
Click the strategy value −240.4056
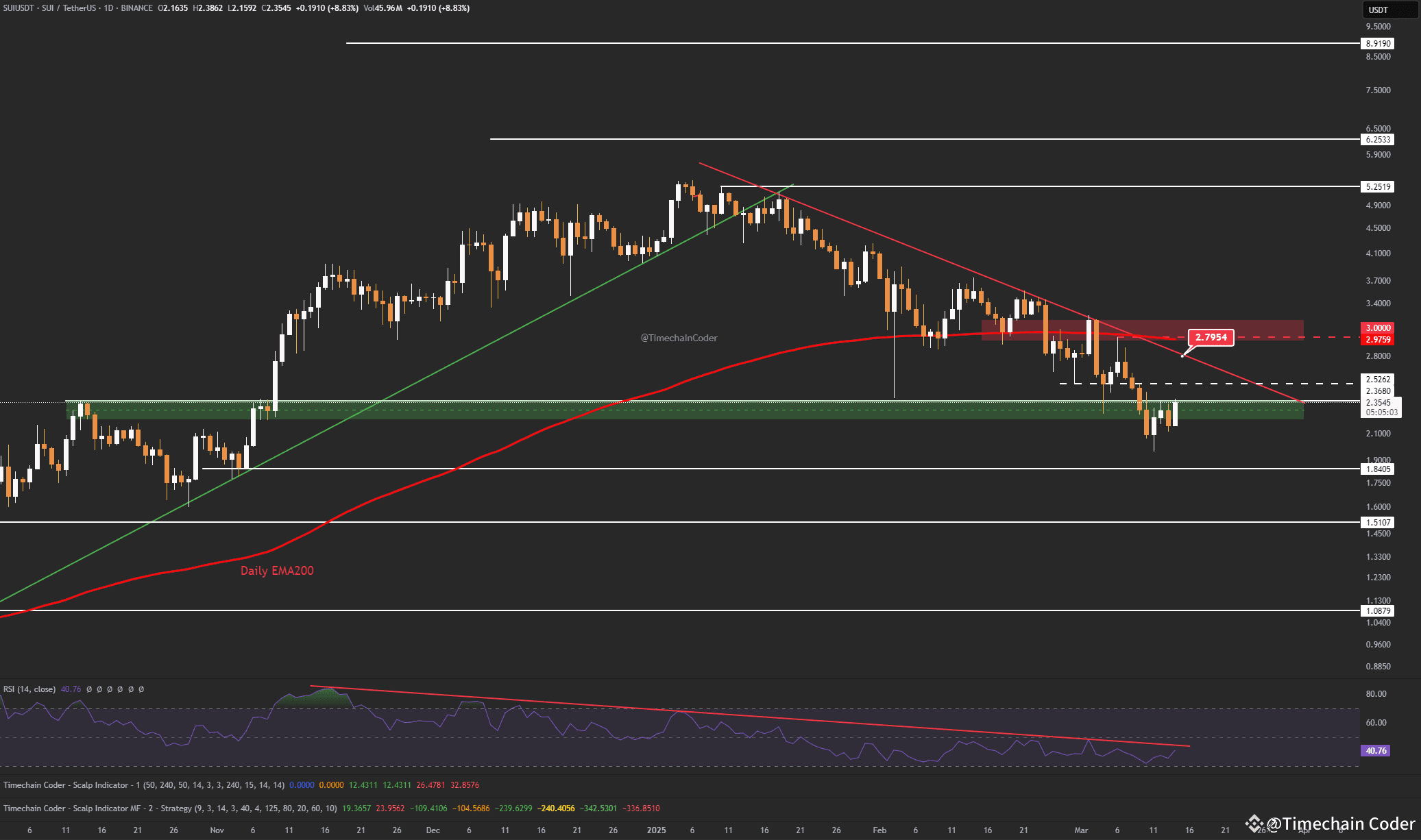click(556, 808)
